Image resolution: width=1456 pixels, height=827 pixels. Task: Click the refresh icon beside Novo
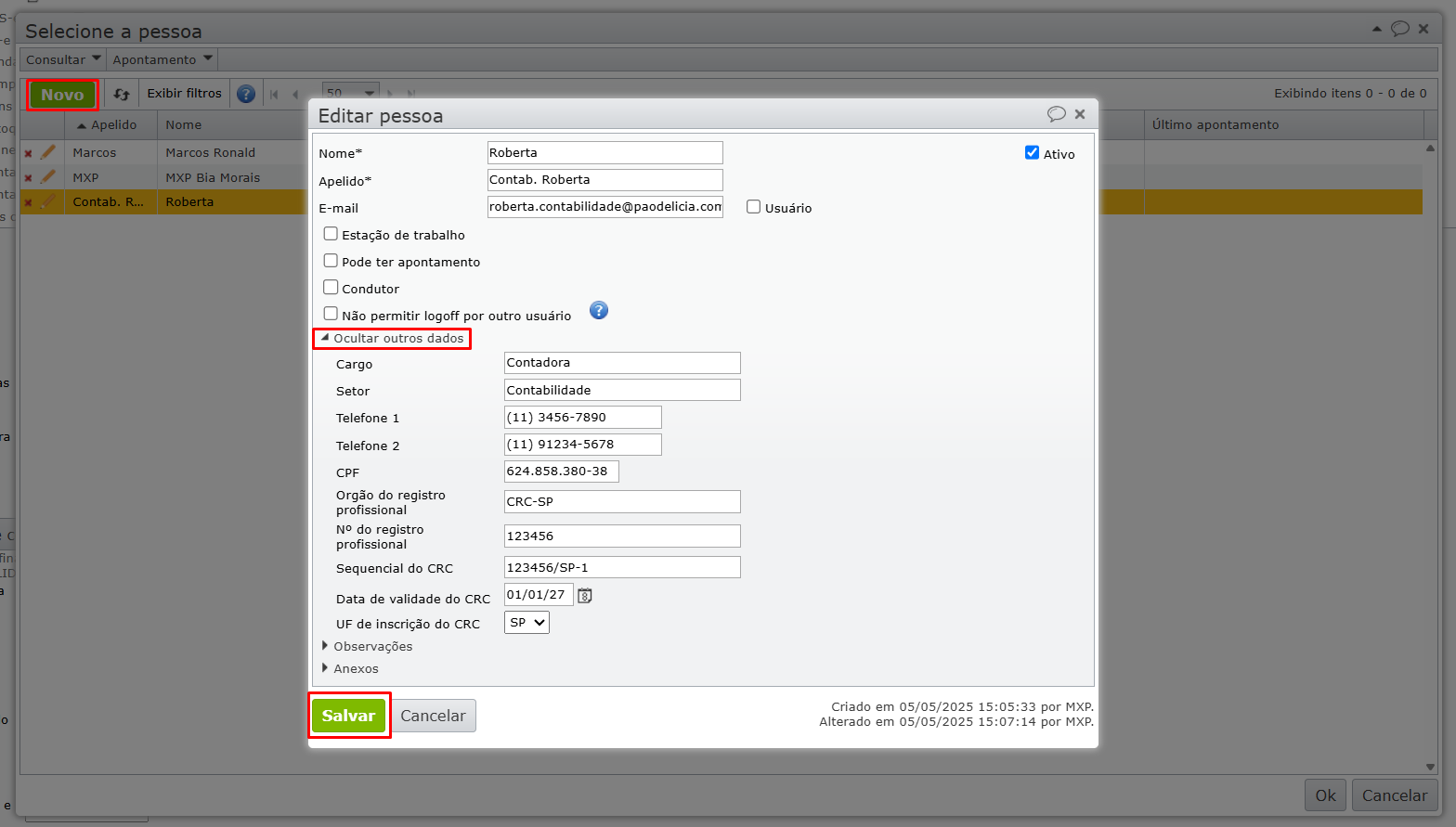122,94
